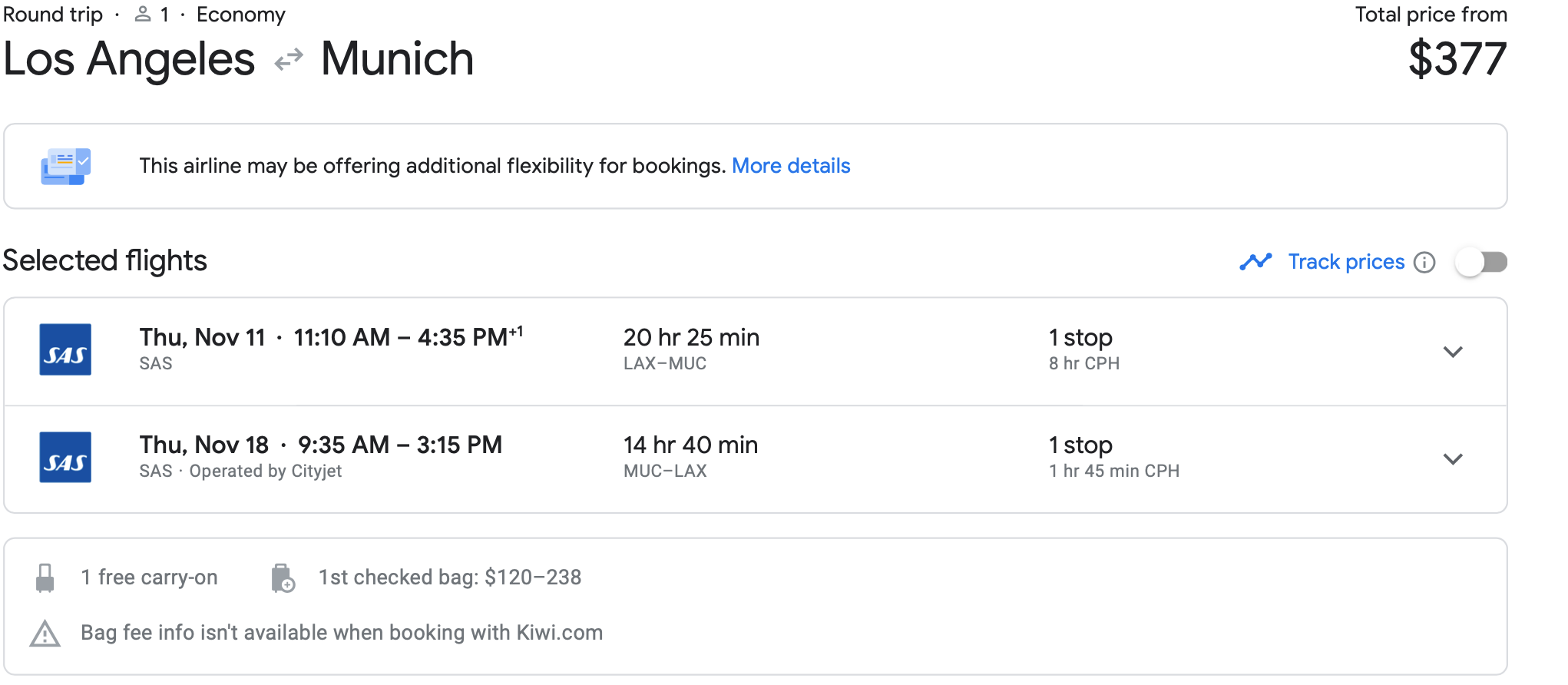Click the 8 hr CPH layover text

(1083, 364)
